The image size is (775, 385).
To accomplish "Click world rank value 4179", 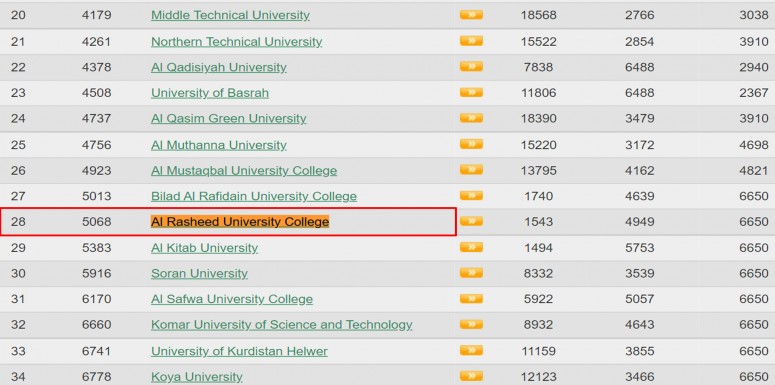I will 96,15.
